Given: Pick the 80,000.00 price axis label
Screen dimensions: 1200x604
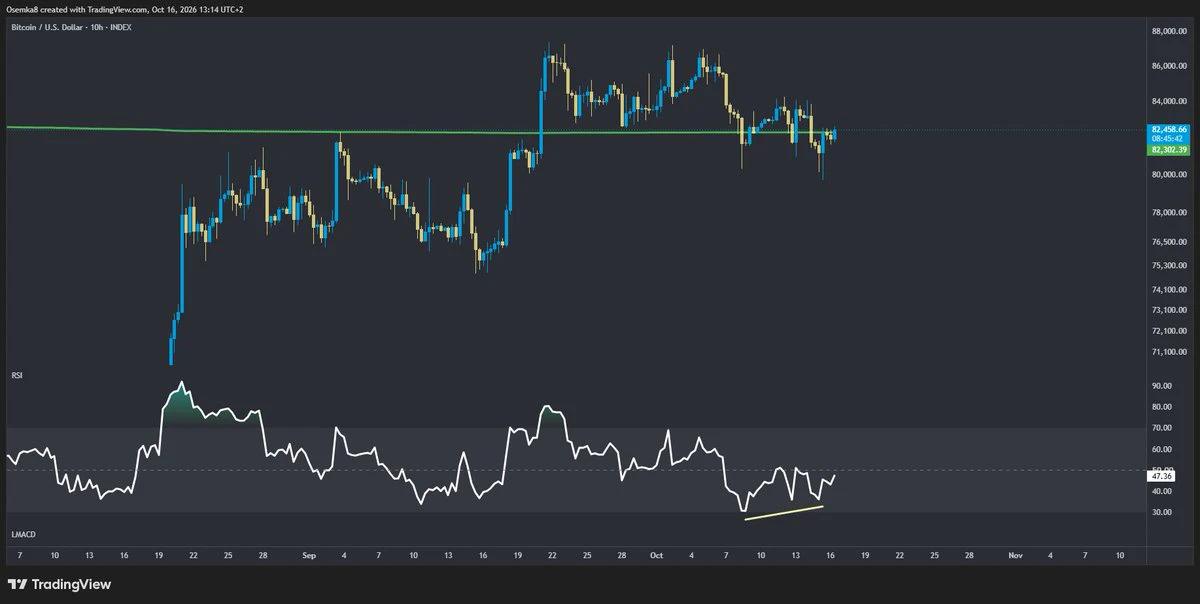Looking at the screenshot, I should pos(1168,175).
